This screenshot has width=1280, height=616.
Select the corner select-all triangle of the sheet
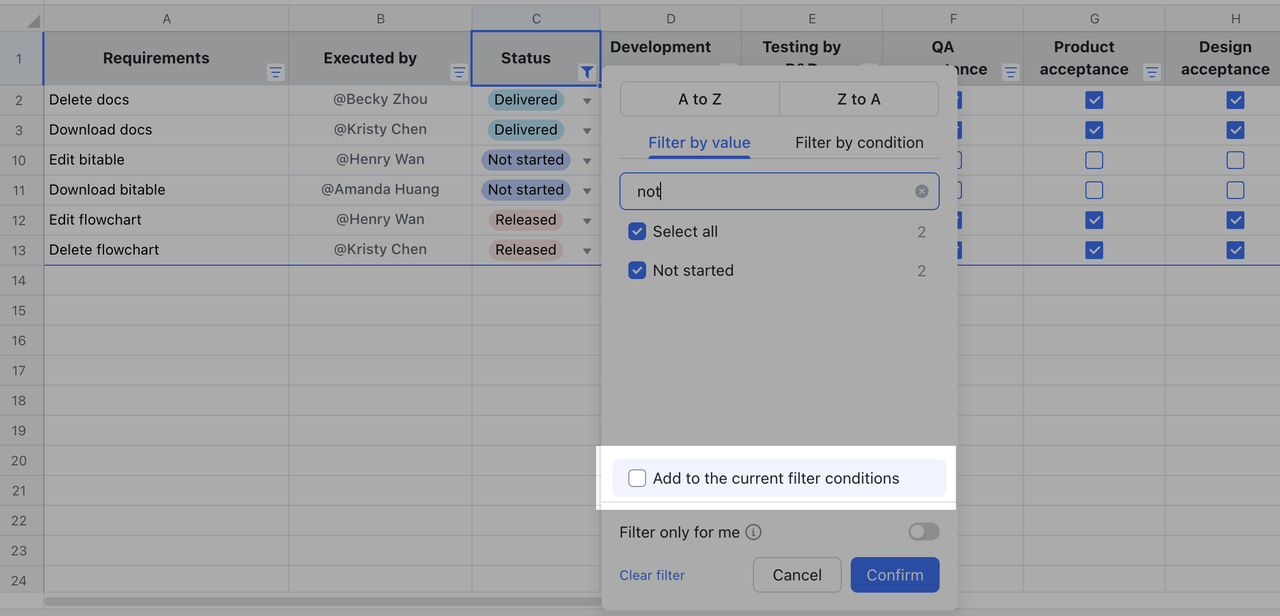[x=32, y=21]
